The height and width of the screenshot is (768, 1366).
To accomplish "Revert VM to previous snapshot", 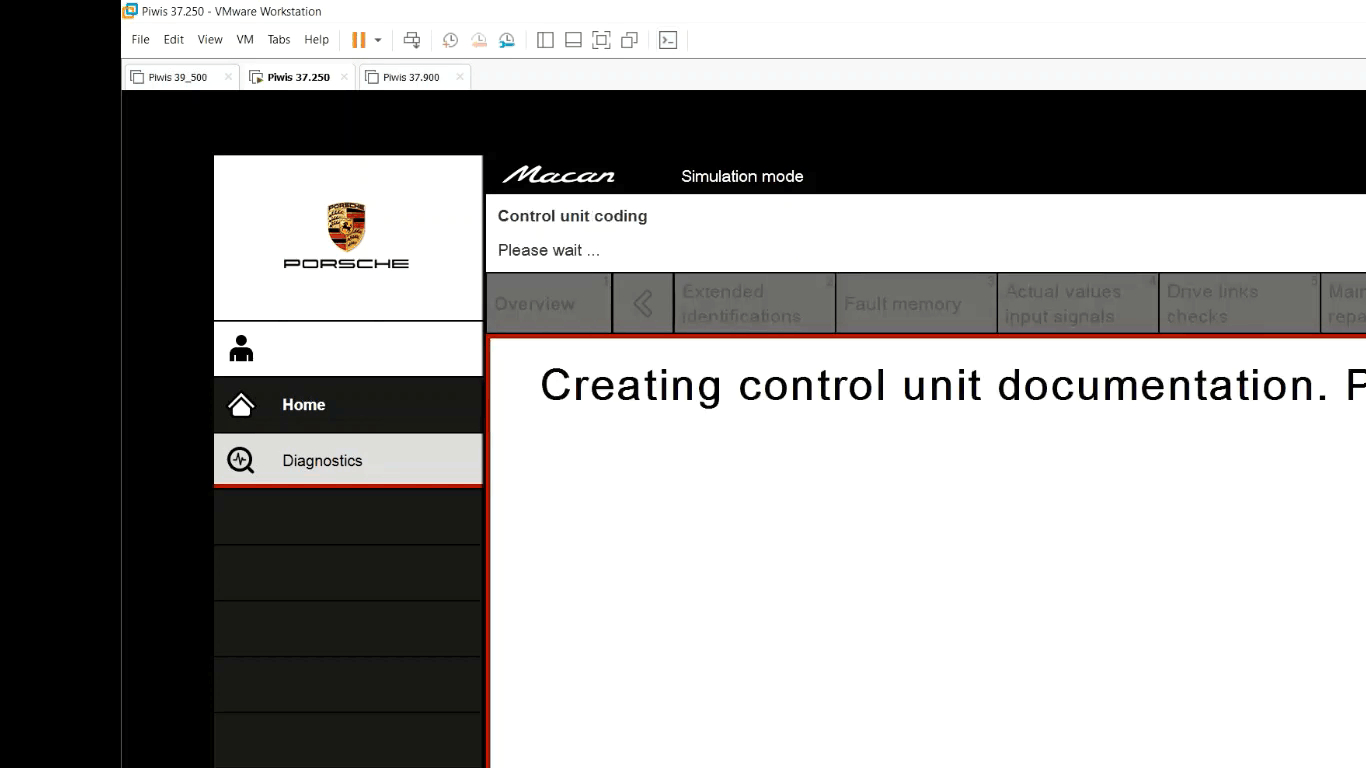I will pyautogui.click(x=479, y=40).
